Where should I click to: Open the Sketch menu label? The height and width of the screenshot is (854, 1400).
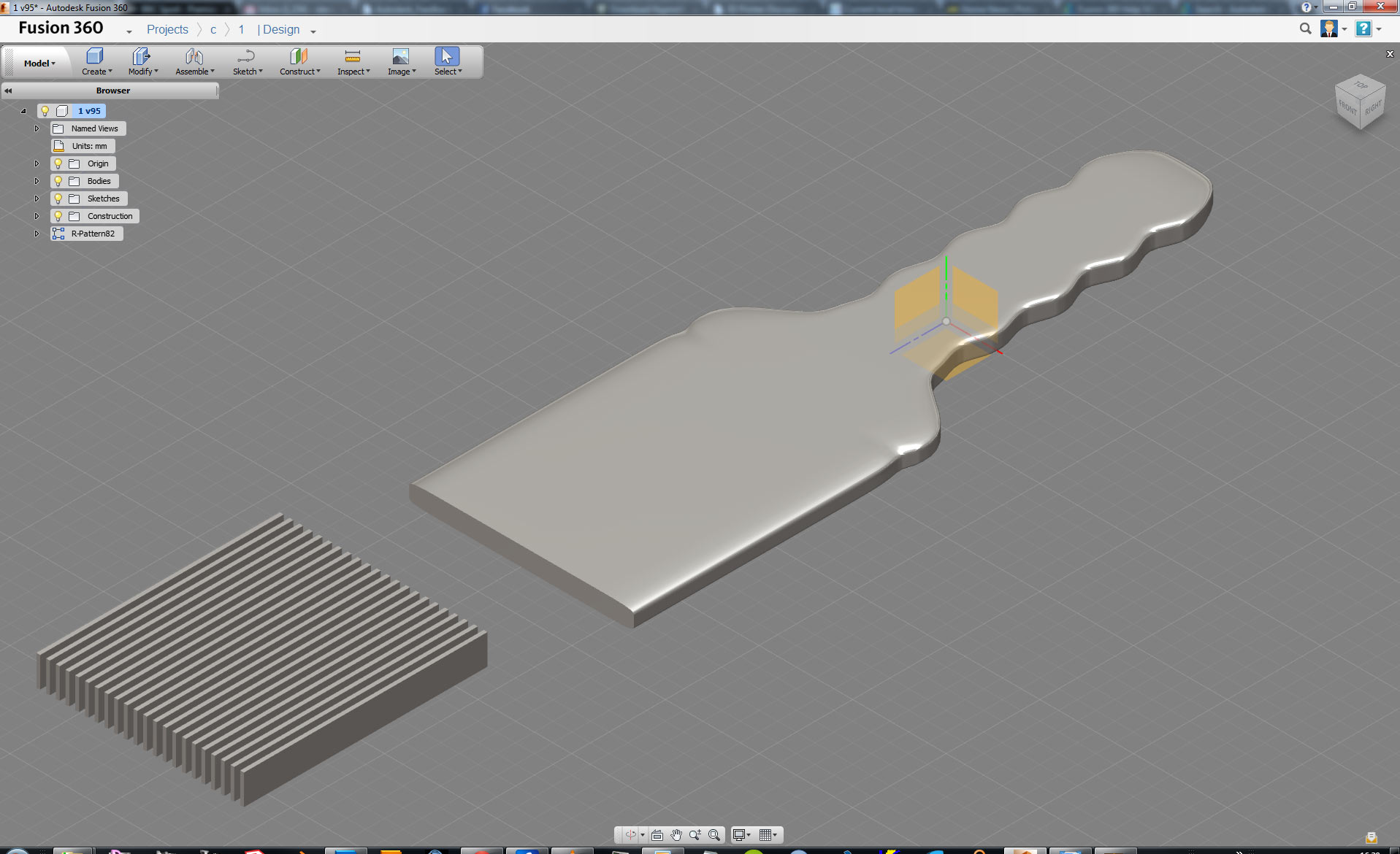pos(248,72)
